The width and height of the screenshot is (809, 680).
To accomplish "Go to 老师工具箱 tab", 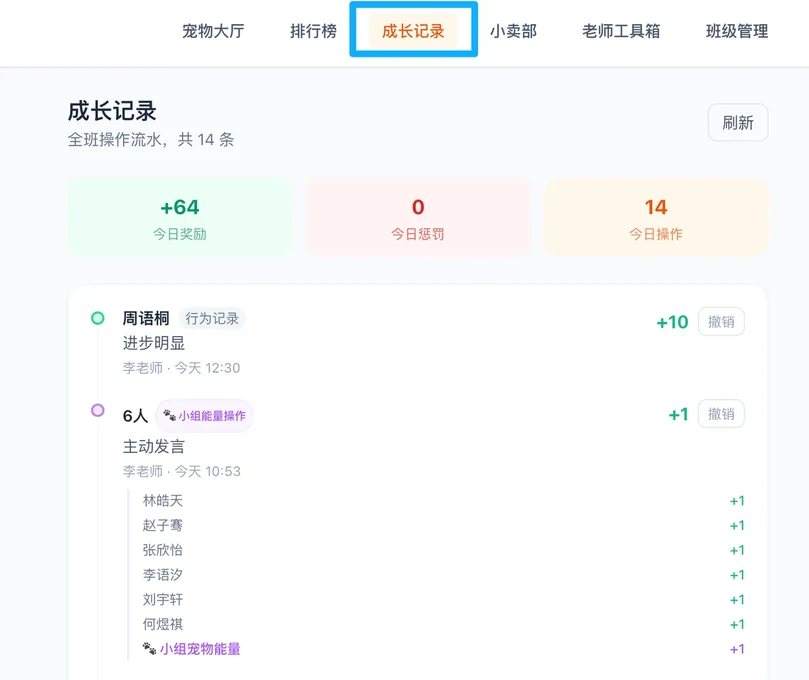I will pos(621,31).
